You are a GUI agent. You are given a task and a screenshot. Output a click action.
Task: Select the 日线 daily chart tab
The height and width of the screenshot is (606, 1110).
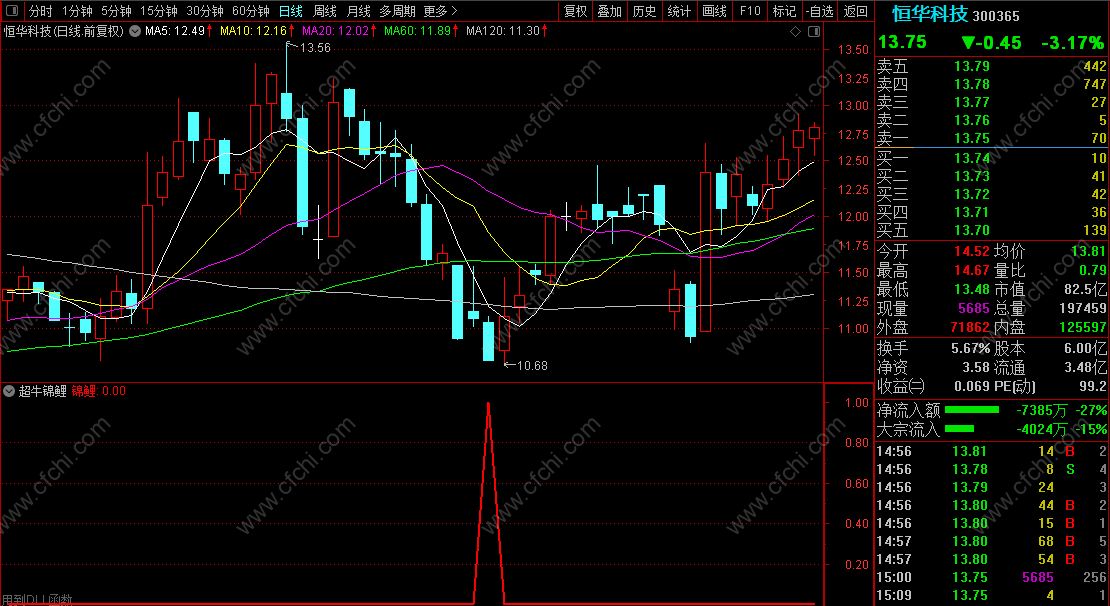coord(291,11)
